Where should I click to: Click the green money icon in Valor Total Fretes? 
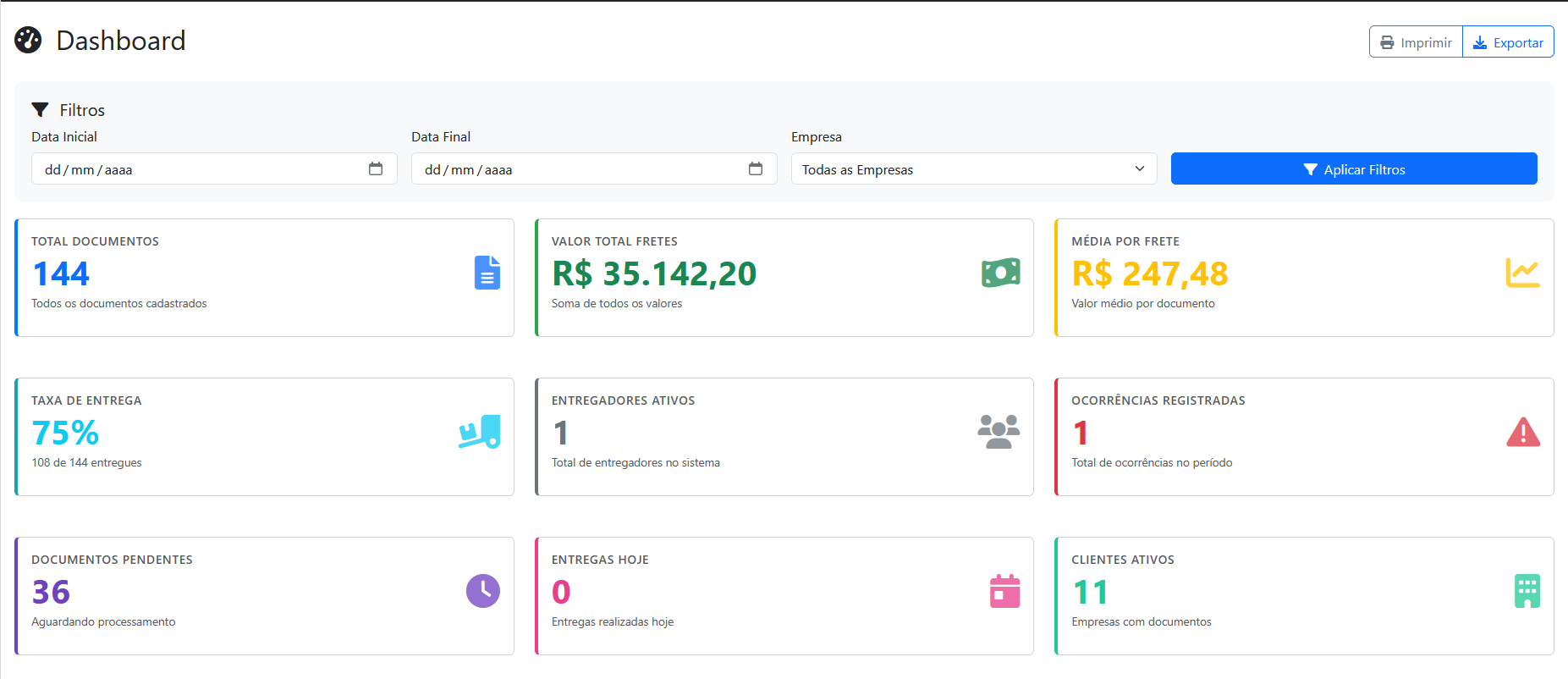pos(1000,273)
